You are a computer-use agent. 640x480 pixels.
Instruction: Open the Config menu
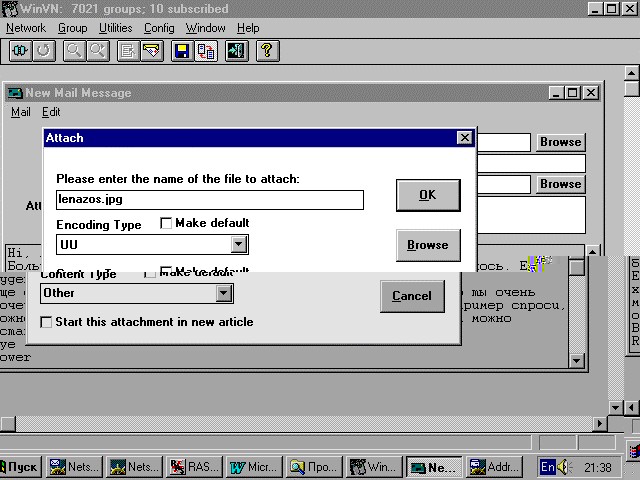tap(159, 28)
